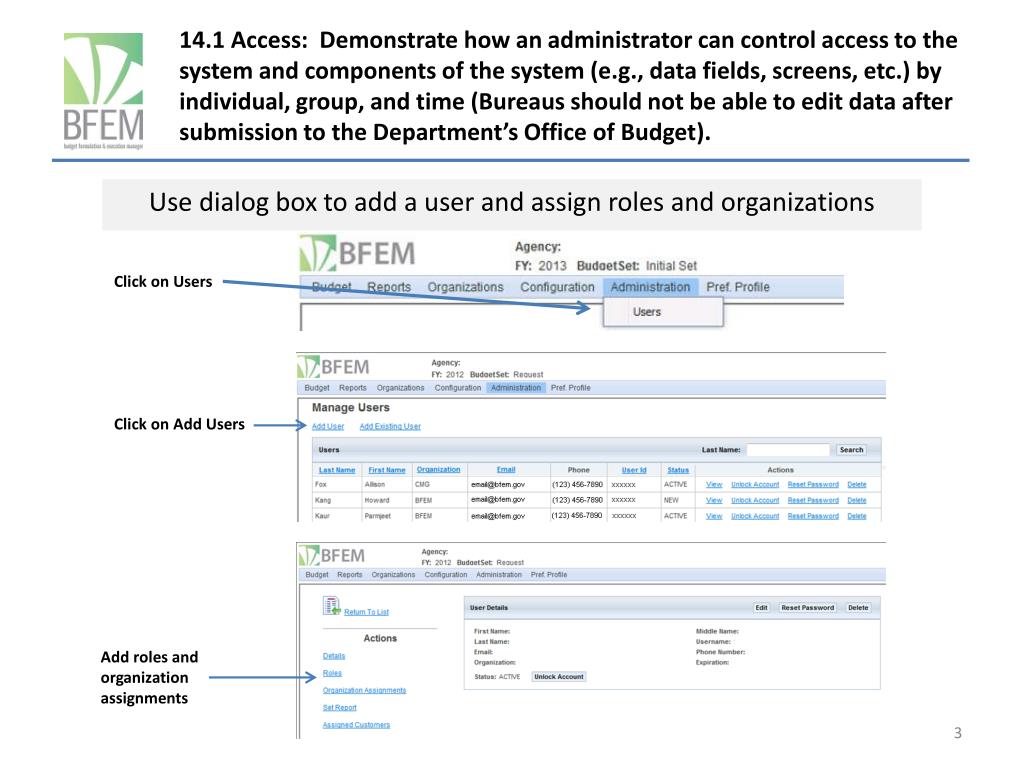This screenshot has height=768, width=1024.
Task: Focus the Last Name search field
Action: tap(788, 450)
